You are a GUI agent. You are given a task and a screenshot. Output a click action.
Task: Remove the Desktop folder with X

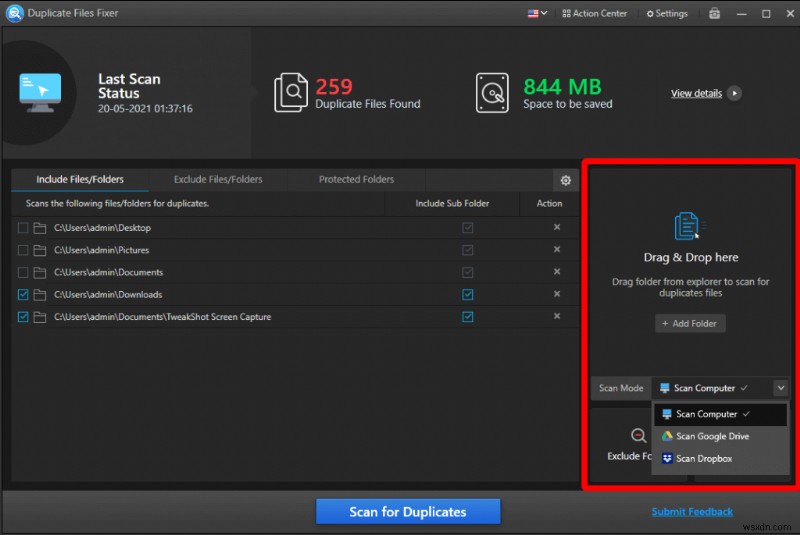[x=557, y=227]
